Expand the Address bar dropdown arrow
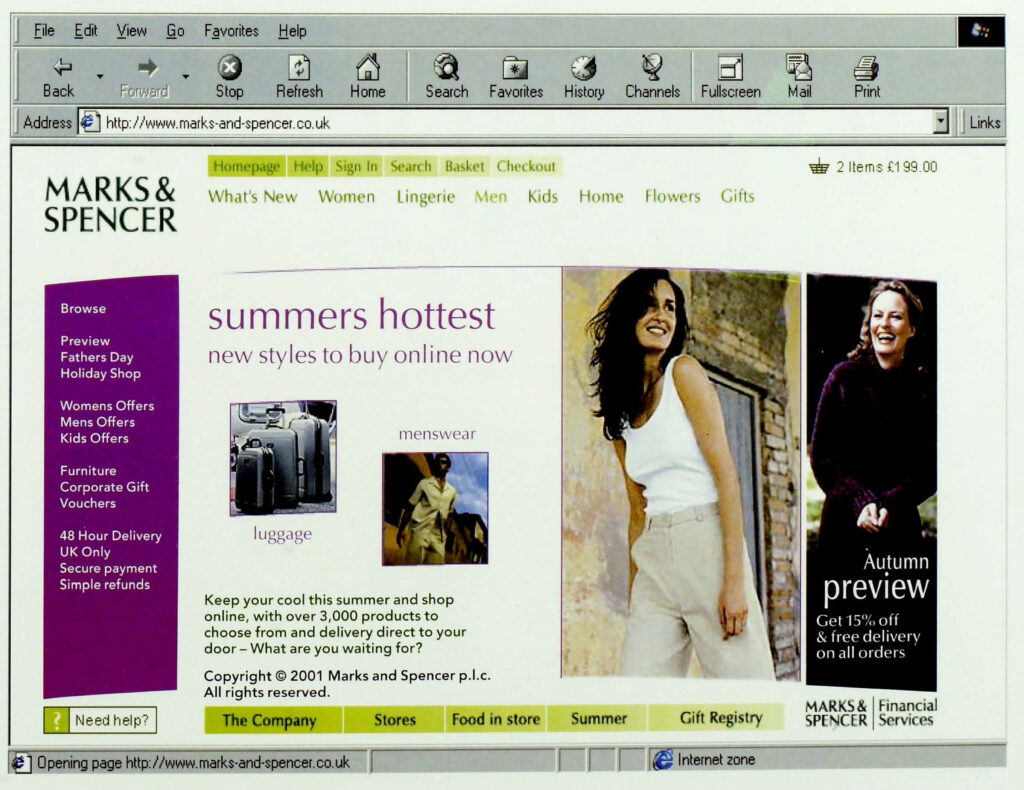 pyautogui.click(x=939, y=123)
